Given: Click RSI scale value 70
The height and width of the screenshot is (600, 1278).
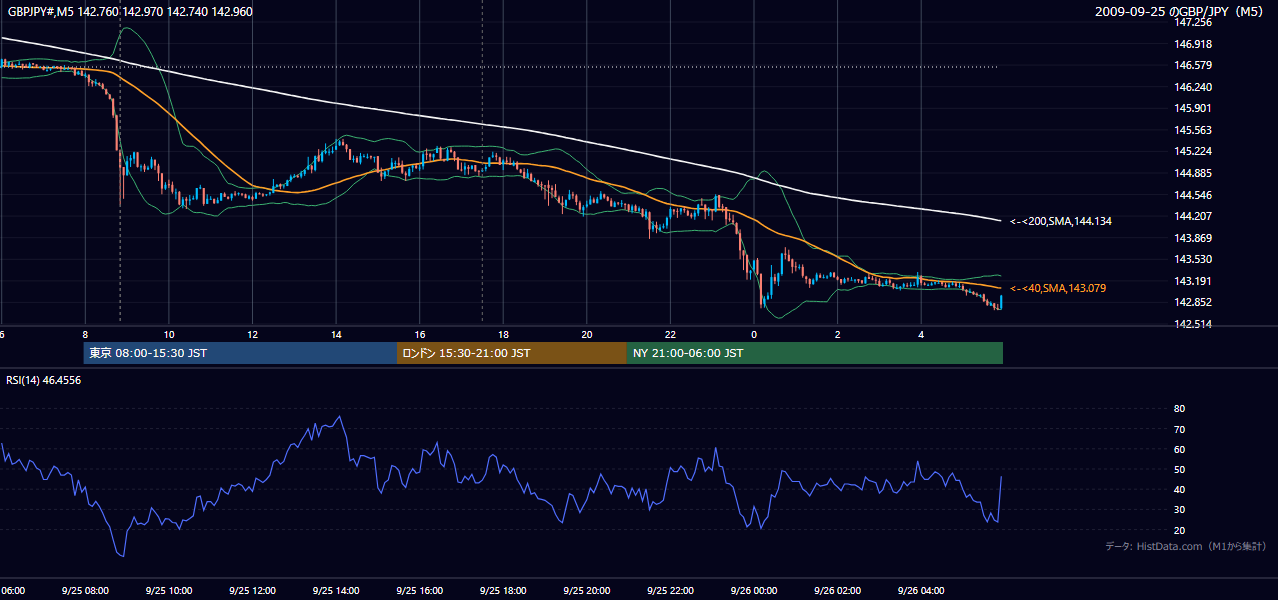Looking at the screenshot, I should (x=1179, y=429).
